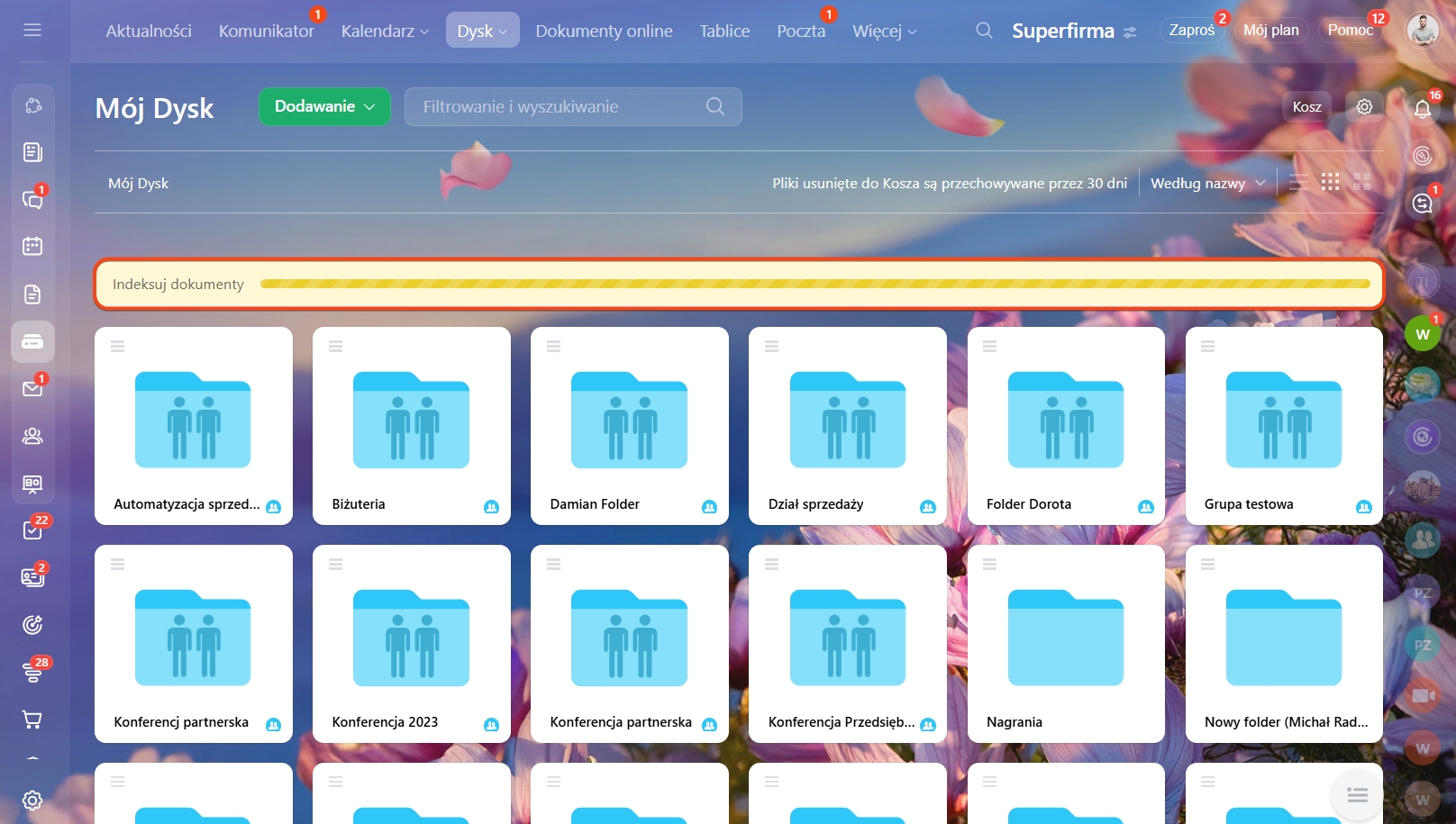Open notifications bell with 16 badge
The width and height of the screenshot is (1456, 824).
pos(1423,109)
